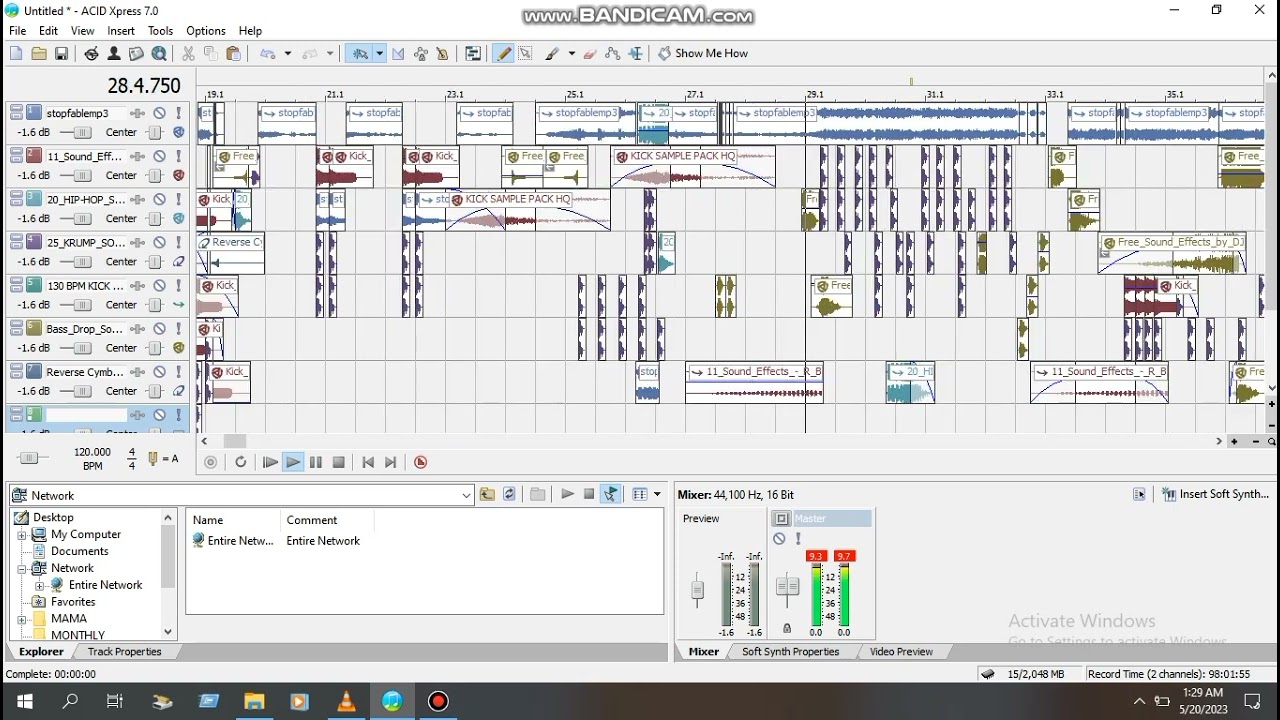Collapse the Network tree node
The width and height of the screenshot is (1280, 720).
tap(22, 568)
